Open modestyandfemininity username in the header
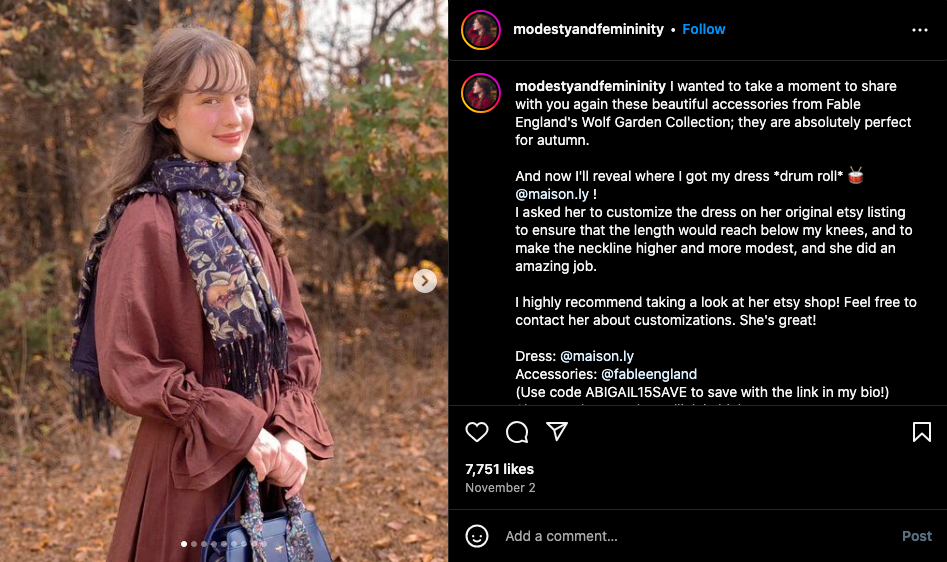Screen dimensions: 947x562 coord(588,29)
